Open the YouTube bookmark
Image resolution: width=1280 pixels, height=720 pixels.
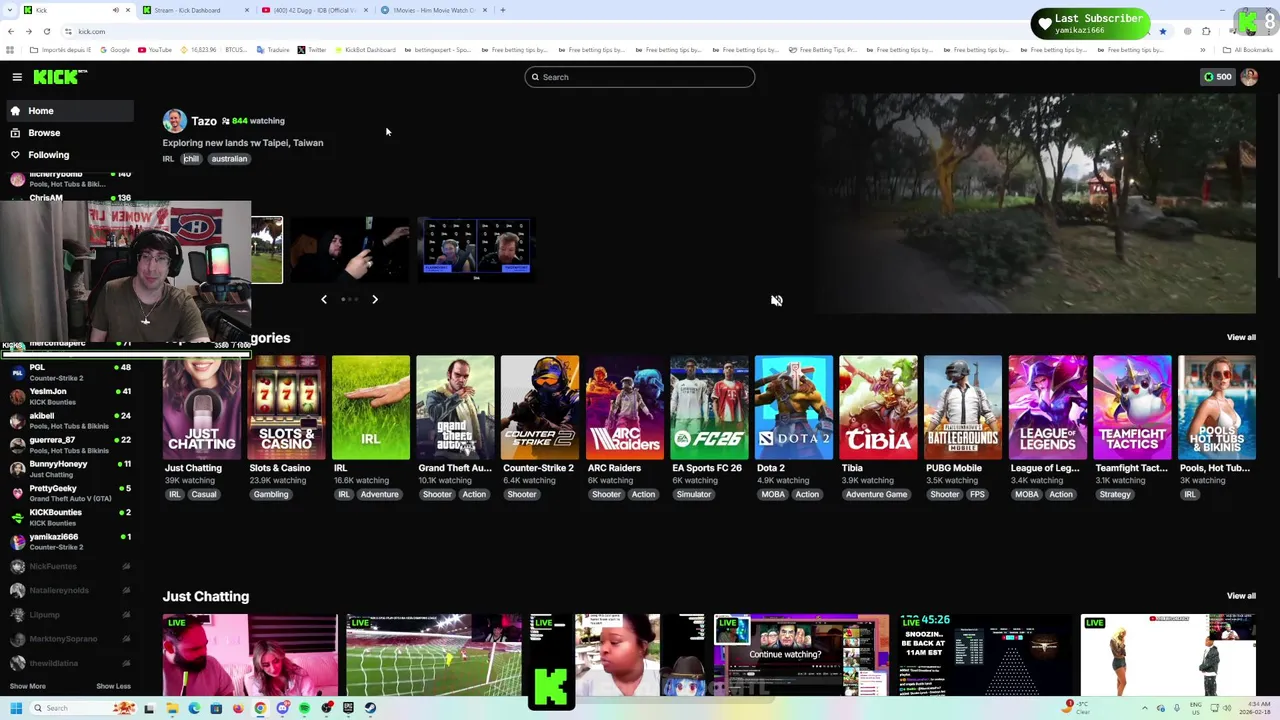[x=155, y=50]
